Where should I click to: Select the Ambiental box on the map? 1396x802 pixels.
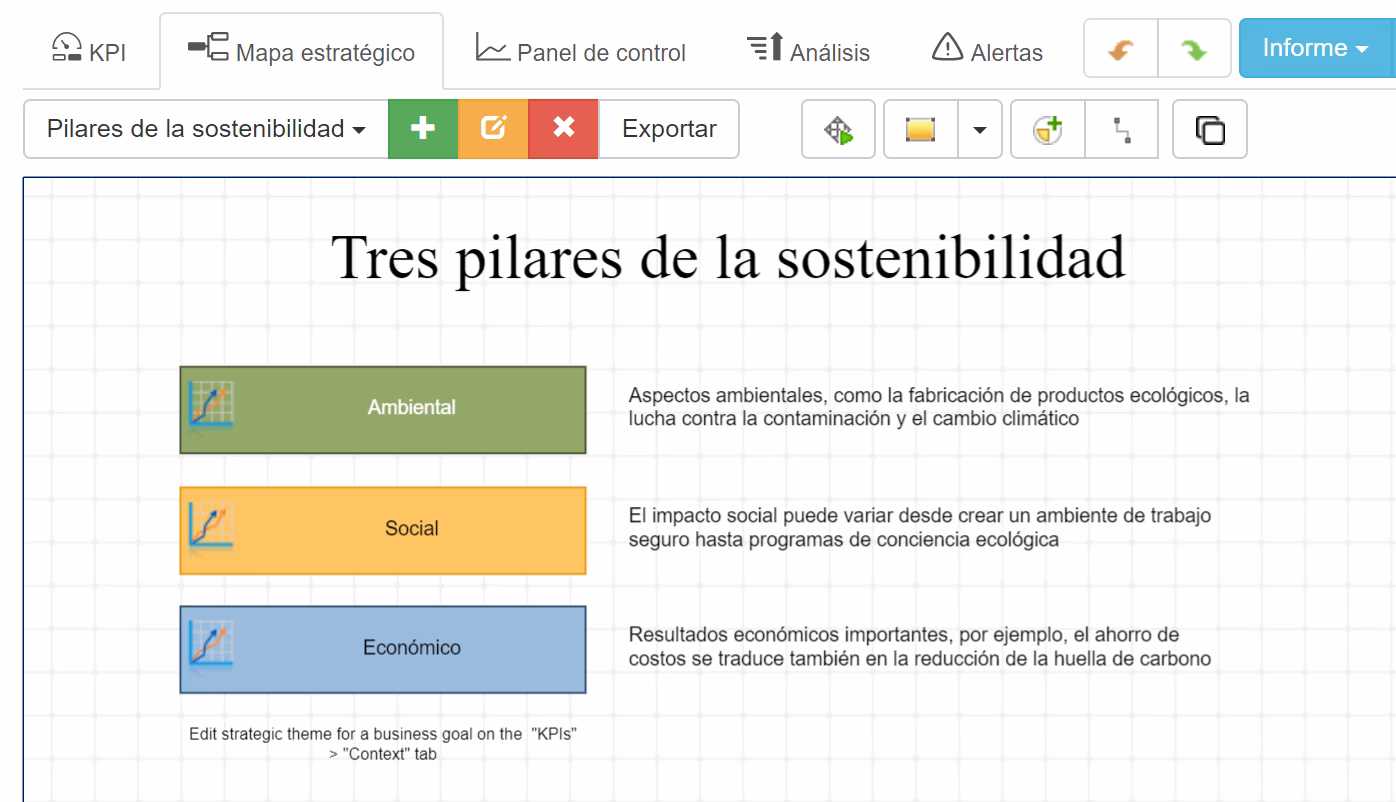click(382, 409)
